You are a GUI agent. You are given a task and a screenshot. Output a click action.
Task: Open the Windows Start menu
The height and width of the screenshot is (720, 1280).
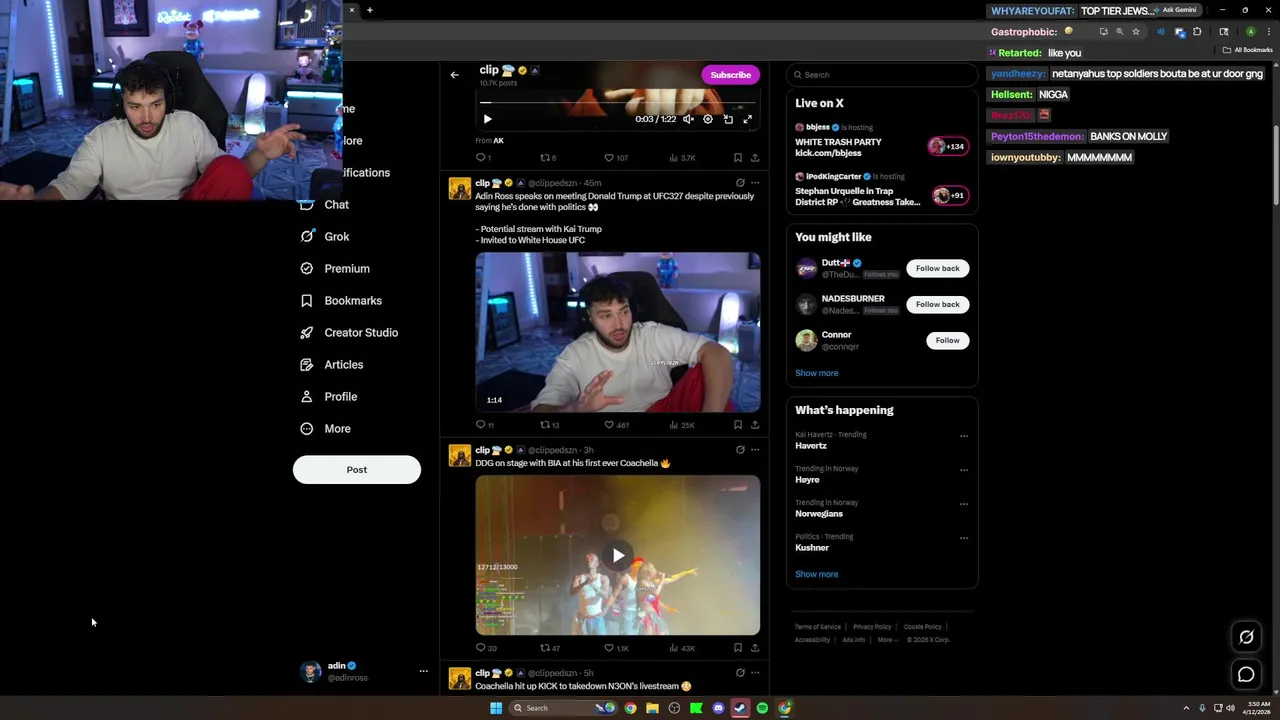point(496,708)
